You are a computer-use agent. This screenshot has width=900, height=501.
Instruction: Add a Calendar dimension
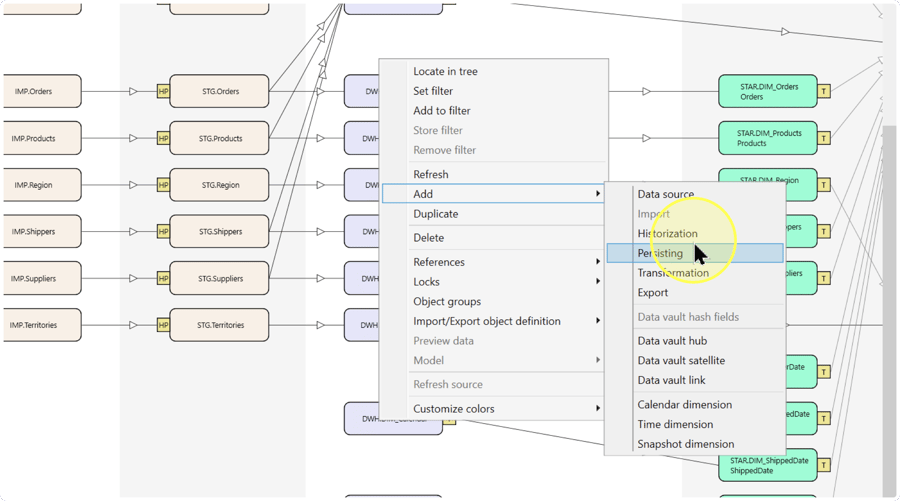pyautogui.click(x=695, y=405)
